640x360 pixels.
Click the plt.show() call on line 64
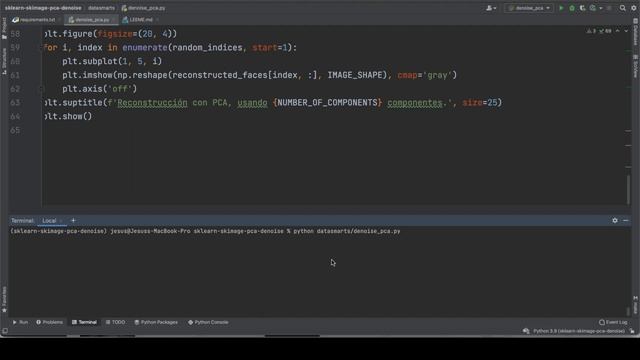click(x=68, y=116)
